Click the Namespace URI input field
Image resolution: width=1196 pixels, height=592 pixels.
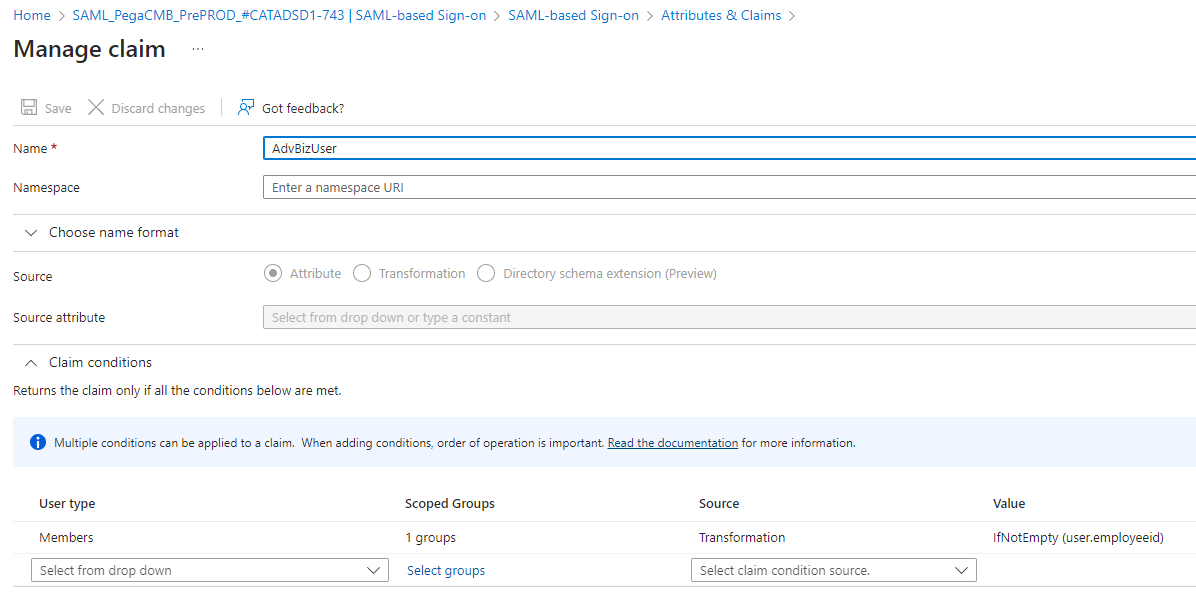(729, 187)
